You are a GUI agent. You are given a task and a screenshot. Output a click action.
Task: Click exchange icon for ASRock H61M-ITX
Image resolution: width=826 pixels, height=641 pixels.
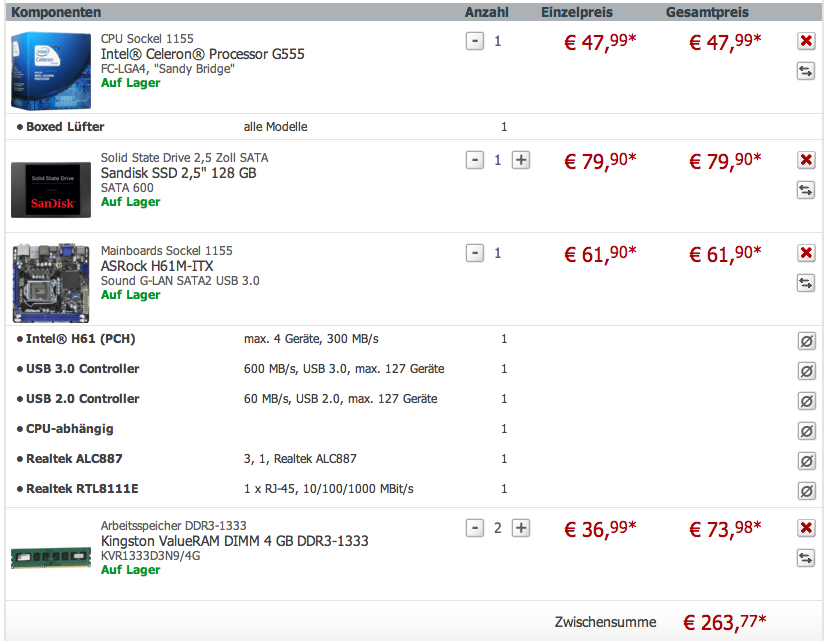(x=806, y=283)
